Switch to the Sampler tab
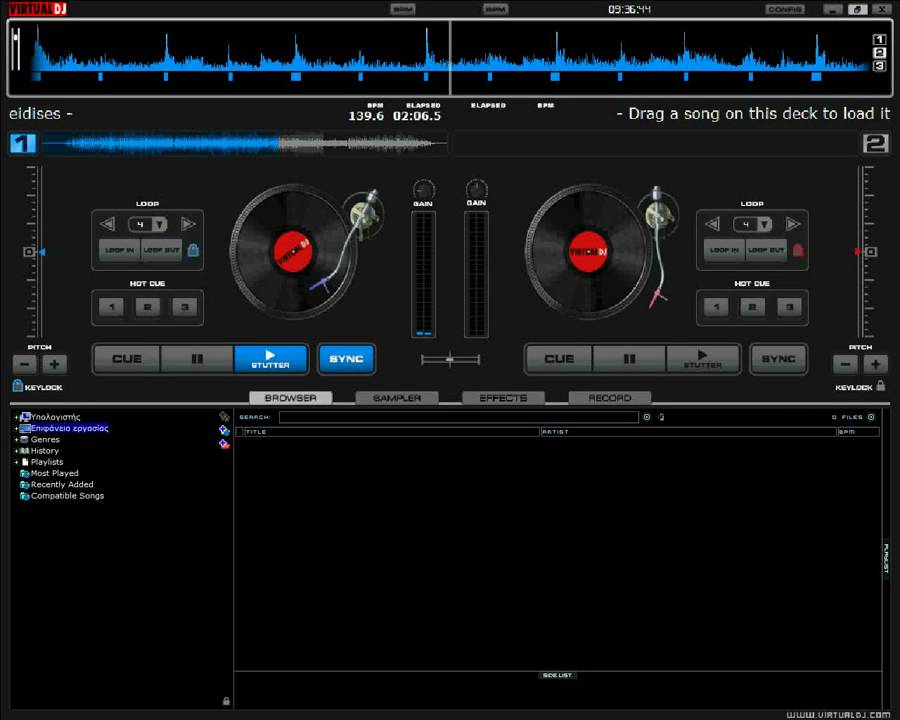Viewport: 900px width, 720px height. point(397,398)
